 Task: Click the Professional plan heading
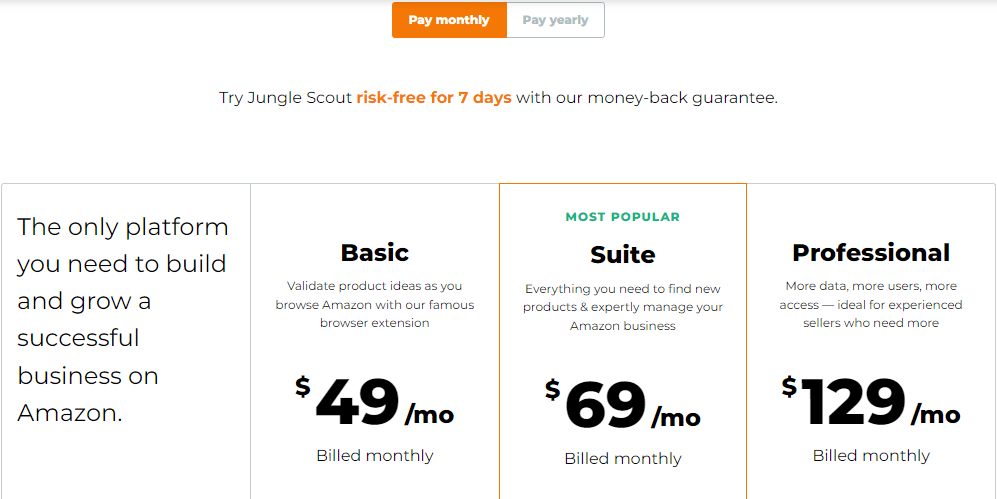[871, 252]
